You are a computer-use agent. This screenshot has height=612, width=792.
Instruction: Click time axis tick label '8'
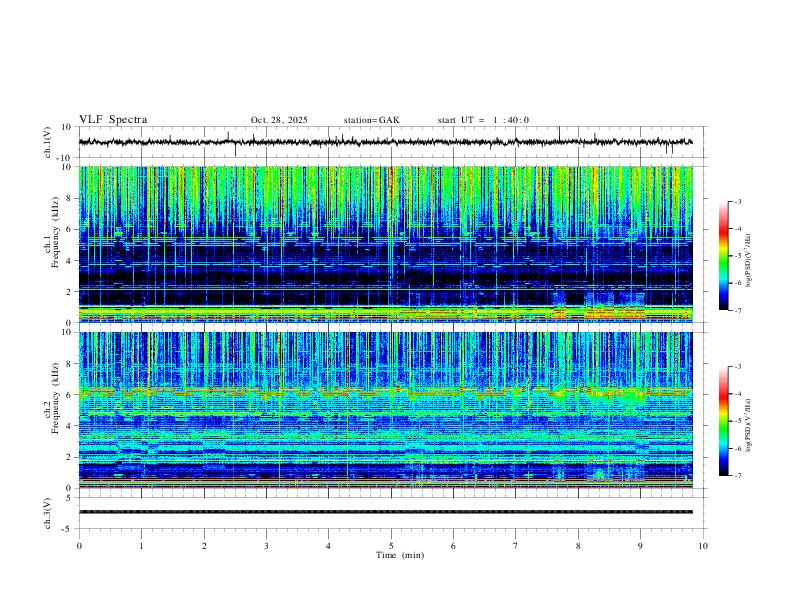coord(578,546)
